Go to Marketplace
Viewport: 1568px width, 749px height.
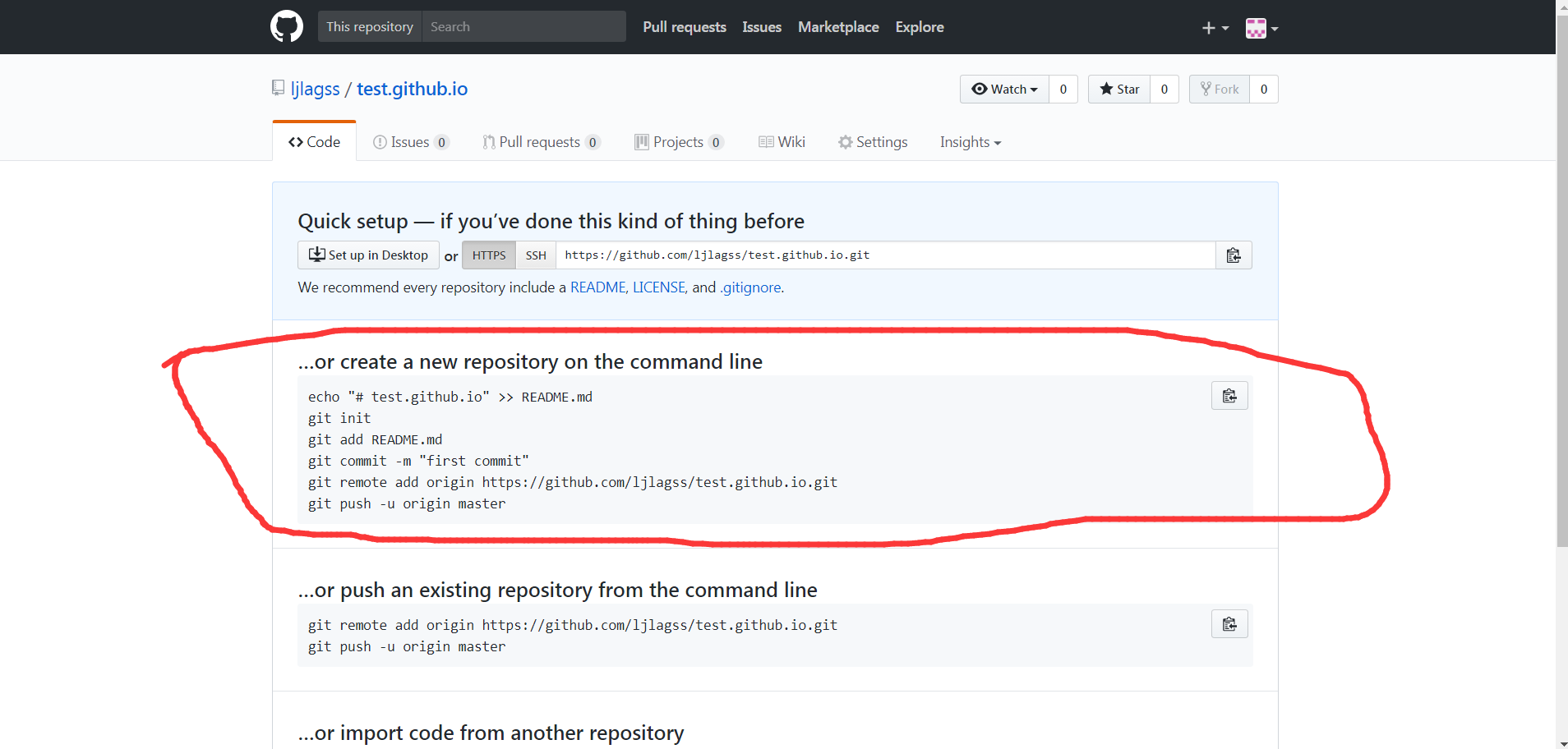838,27
